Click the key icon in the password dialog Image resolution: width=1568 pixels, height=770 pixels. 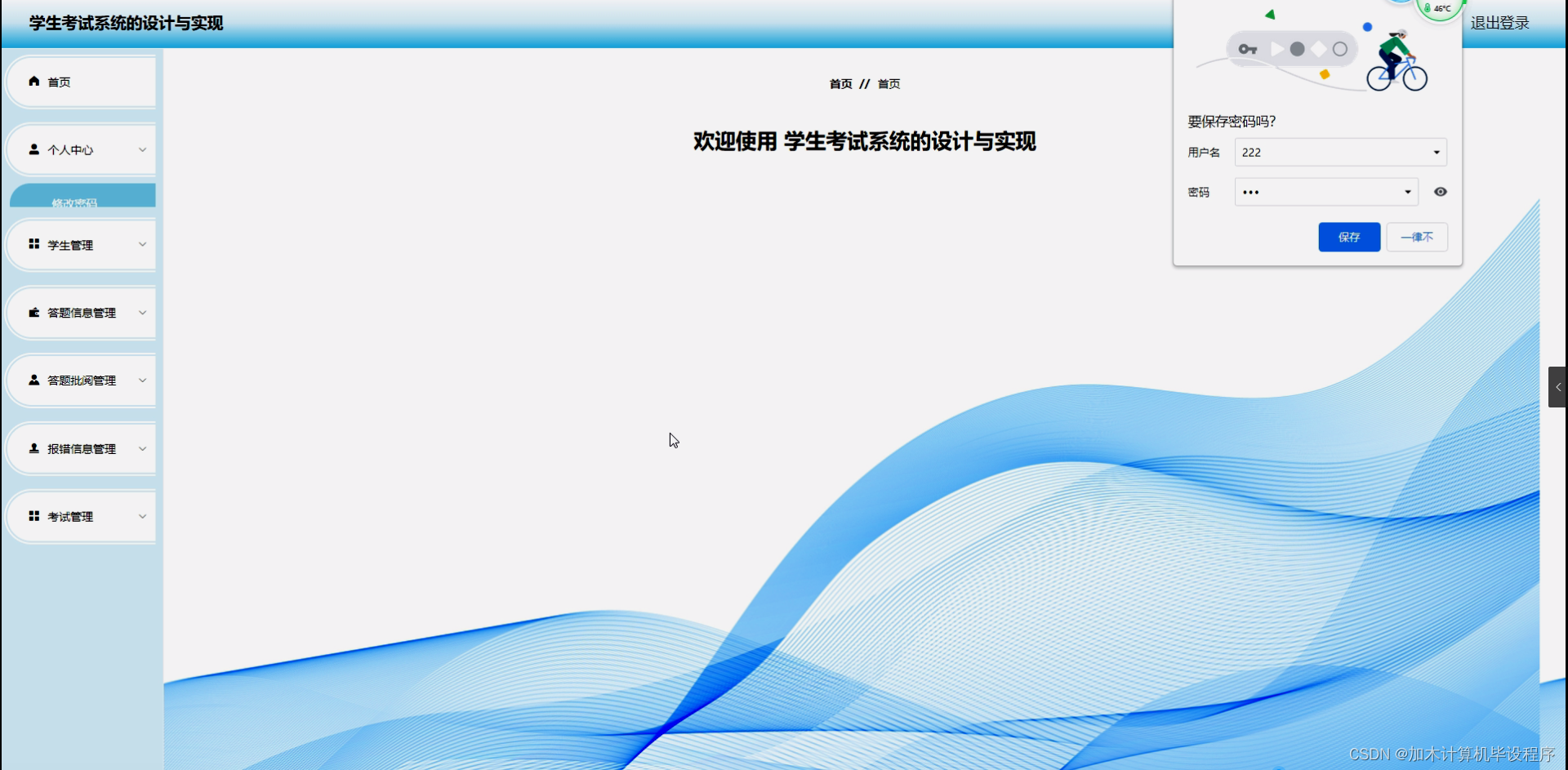(1248, 49)
